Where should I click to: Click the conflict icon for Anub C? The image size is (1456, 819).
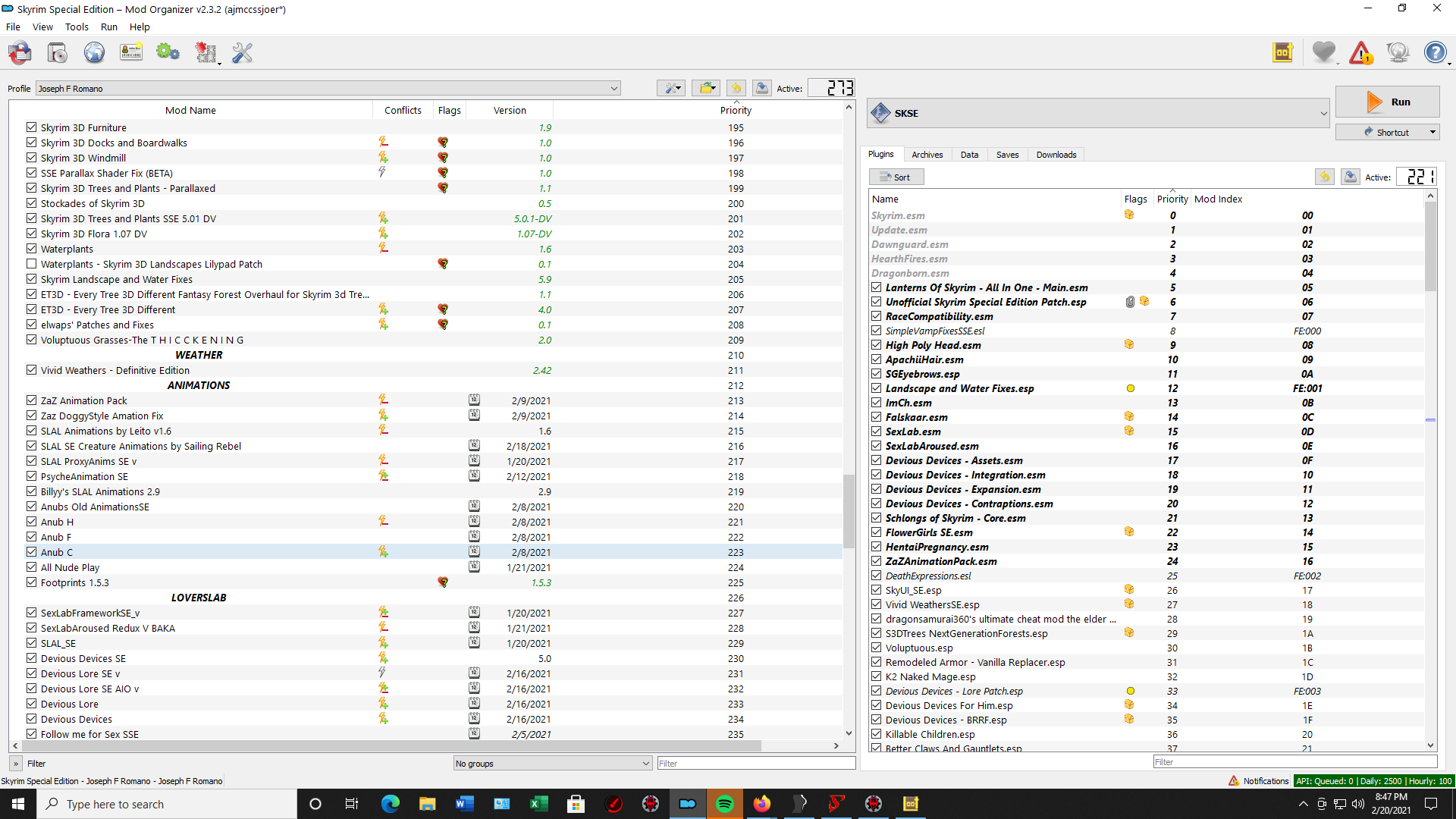point(383,552)
